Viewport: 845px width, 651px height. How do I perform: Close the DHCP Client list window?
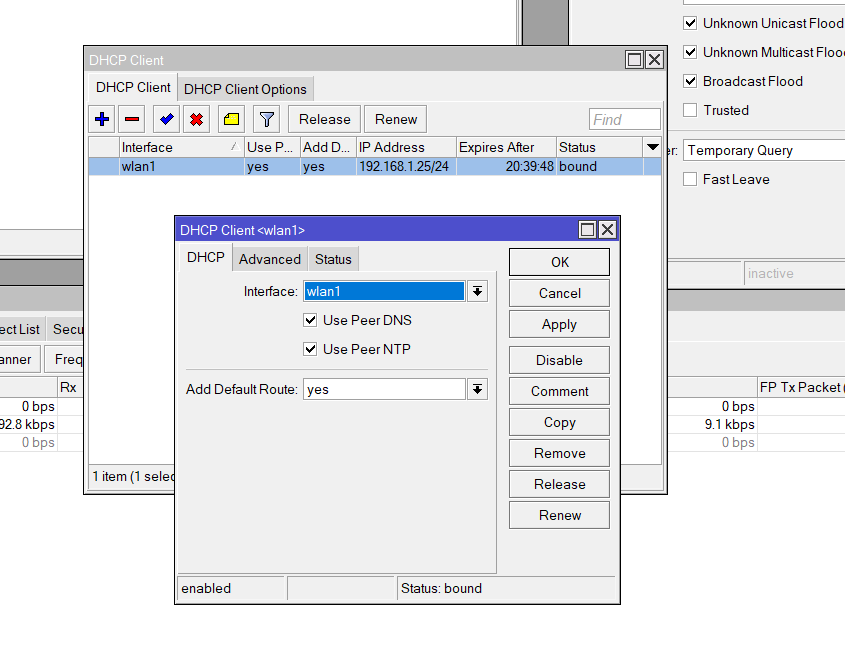tap(654, 59)
